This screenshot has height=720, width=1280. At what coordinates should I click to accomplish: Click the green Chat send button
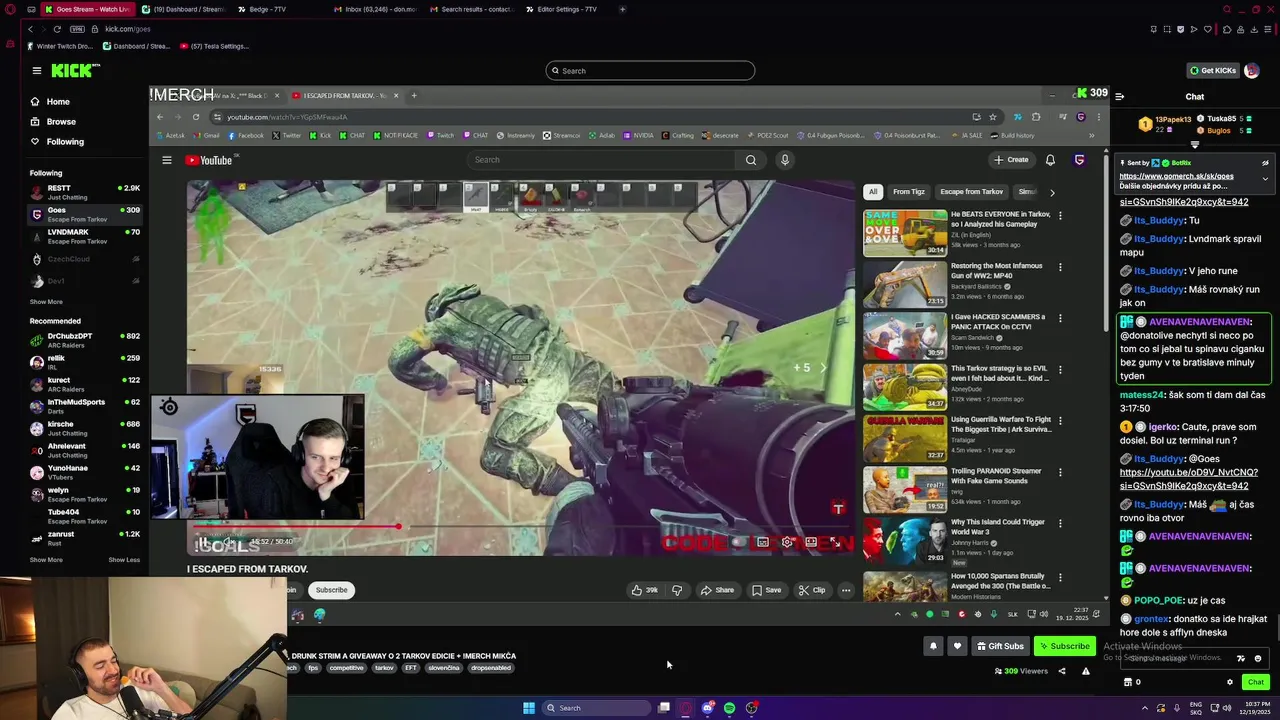[1256, 682]
